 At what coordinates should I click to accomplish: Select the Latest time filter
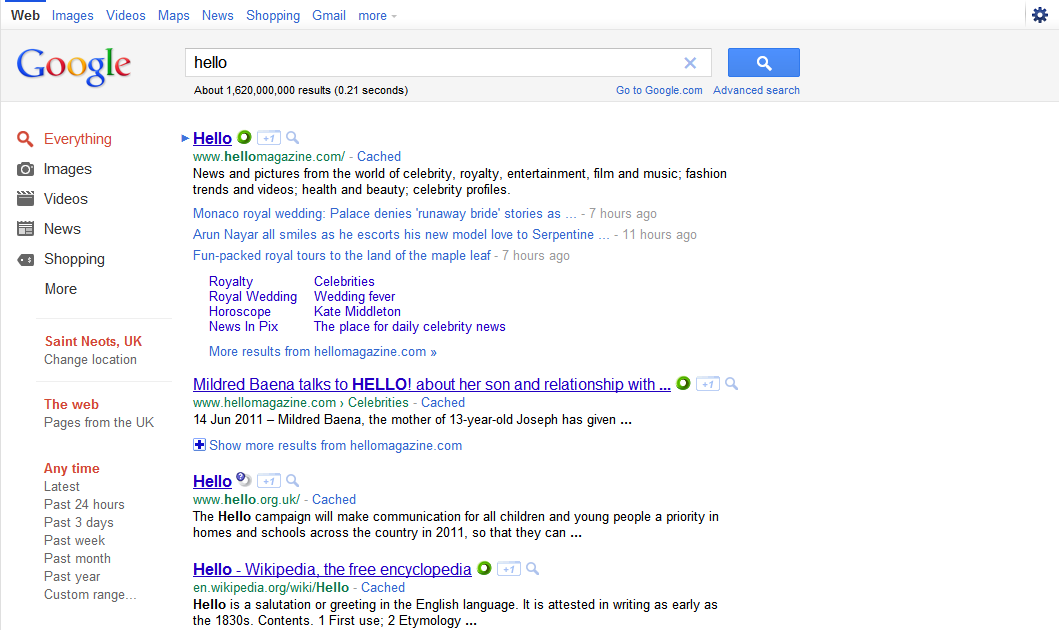click(x=62, y=486)
